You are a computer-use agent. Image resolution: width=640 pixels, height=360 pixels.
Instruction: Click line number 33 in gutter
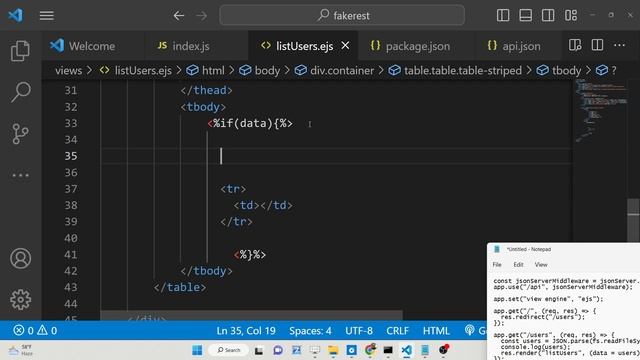(71, 123)
